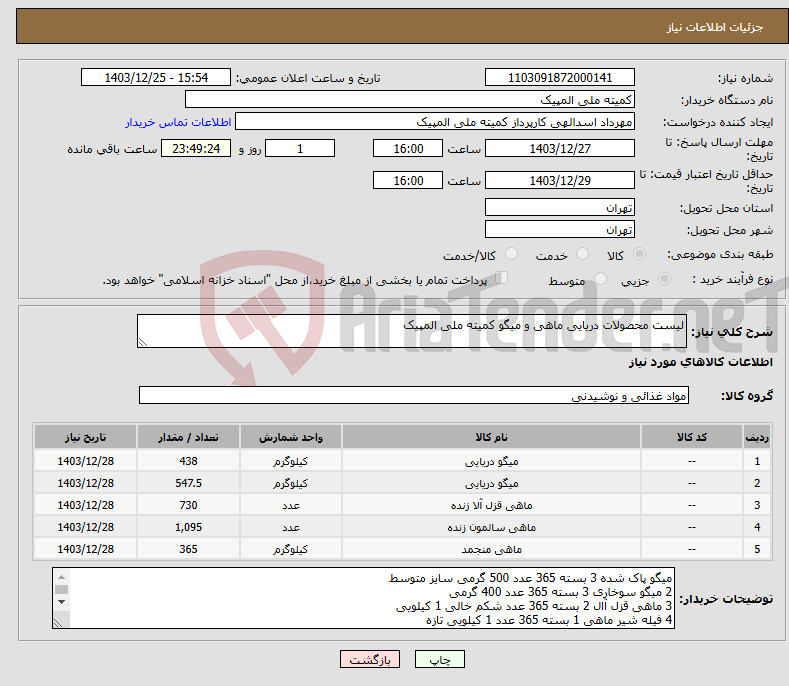Click the price validity time 16:00 field
This screenshot has height=686, width=789.
tap(408, 180)
